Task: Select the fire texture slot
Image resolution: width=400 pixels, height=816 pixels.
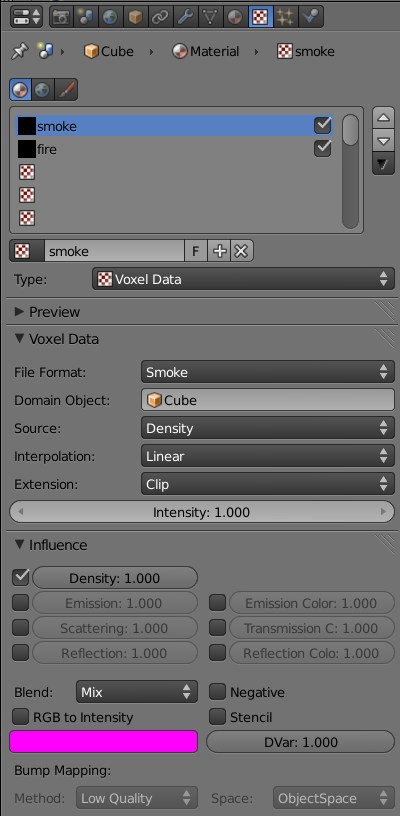Action: click(x=174, y=149)
